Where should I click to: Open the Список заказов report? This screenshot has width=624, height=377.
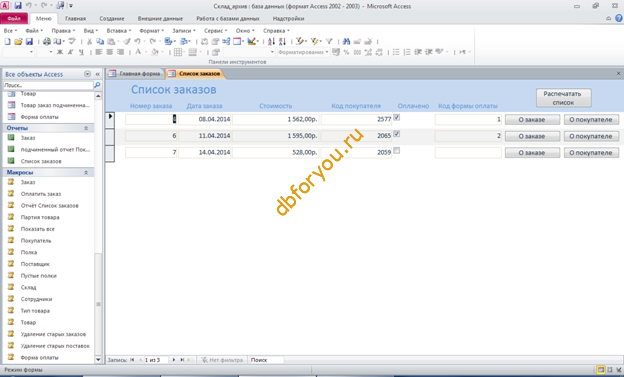tap(41, 161)
